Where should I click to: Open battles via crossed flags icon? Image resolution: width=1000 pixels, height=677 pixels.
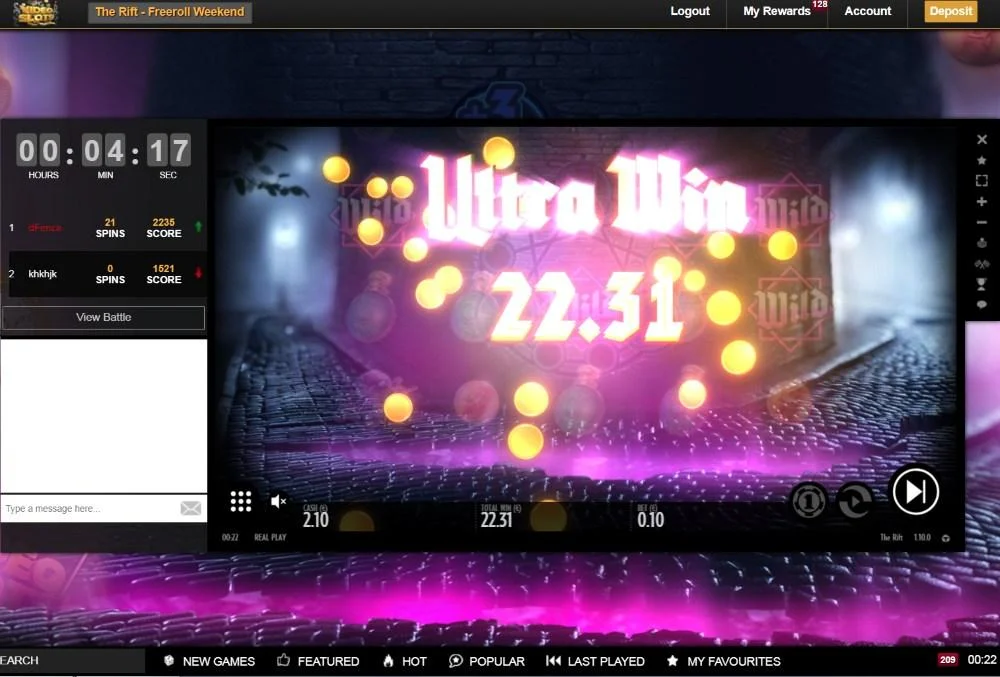pos(982,264)
